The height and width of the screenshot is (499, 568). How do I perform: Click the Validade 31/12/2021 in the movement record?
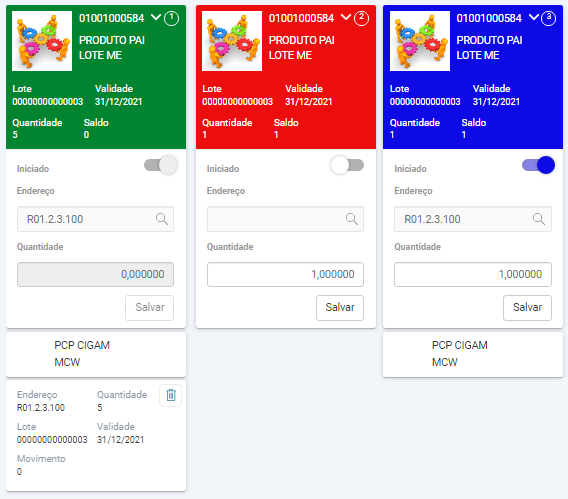point(121,440)
